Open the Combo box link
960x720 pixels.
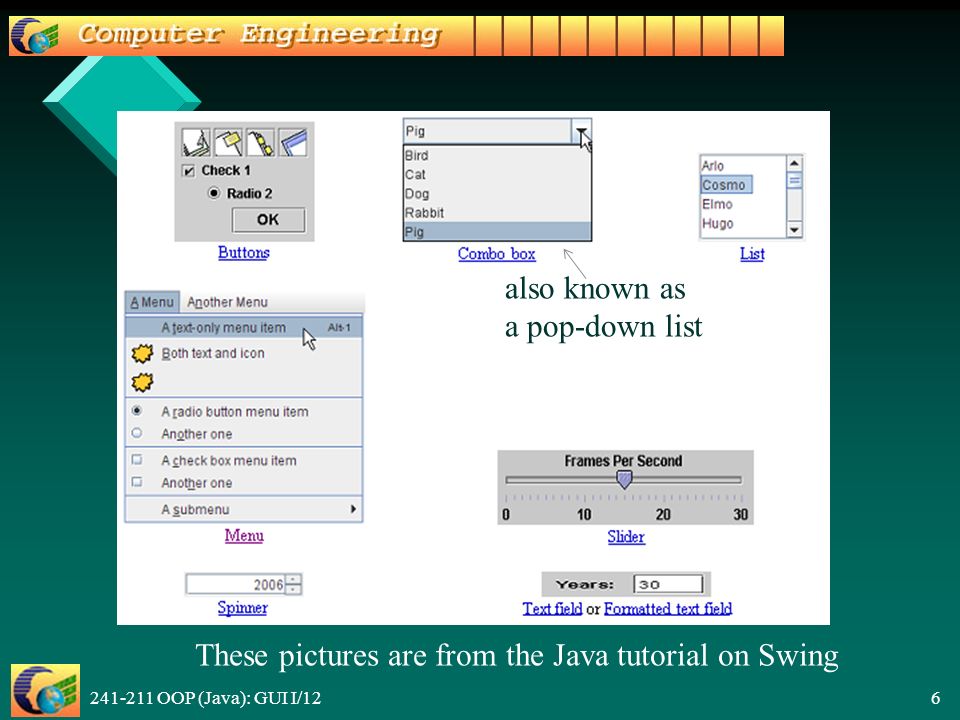click(x=497, y=253)
